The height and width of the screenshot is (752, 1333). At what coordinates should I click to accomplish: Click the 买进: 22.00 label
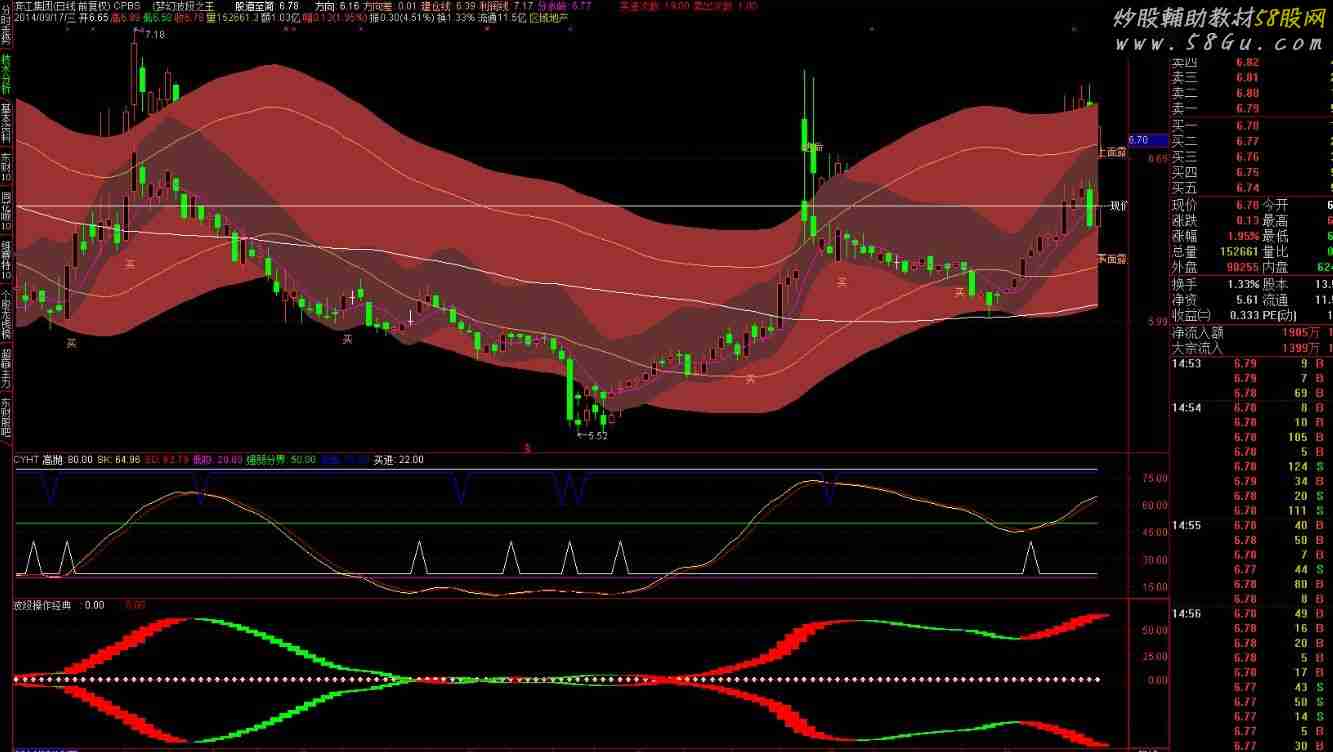tap(398, 460)
